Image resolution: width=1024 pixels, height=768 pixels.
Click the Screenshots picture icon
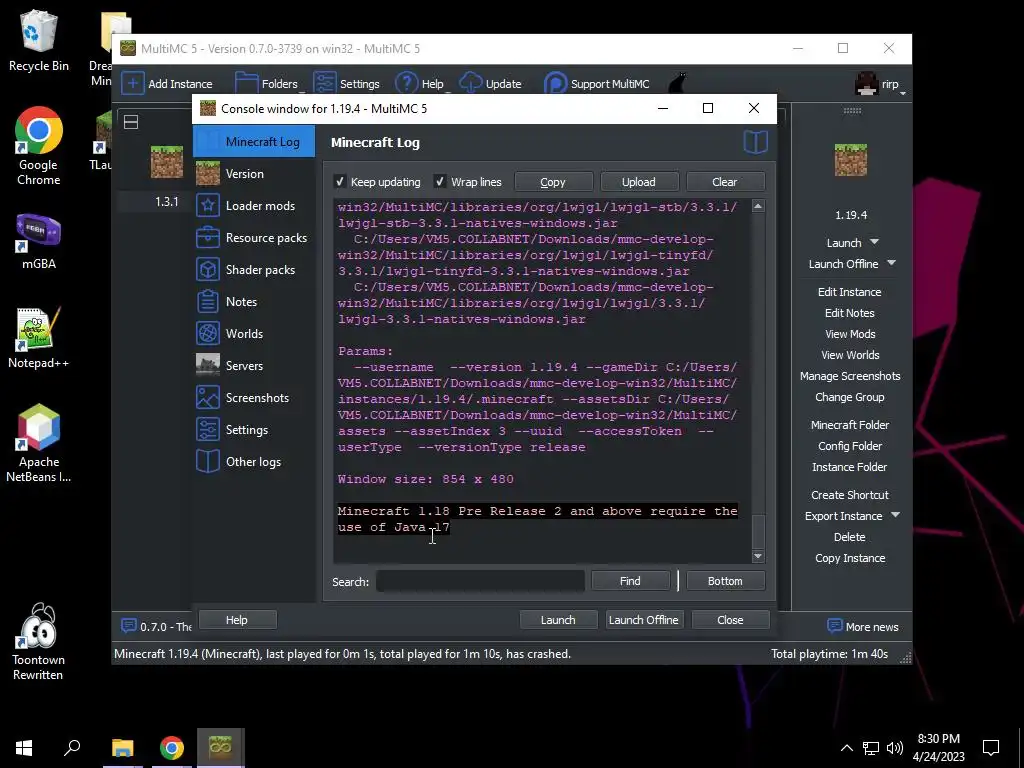click(208, 398)
